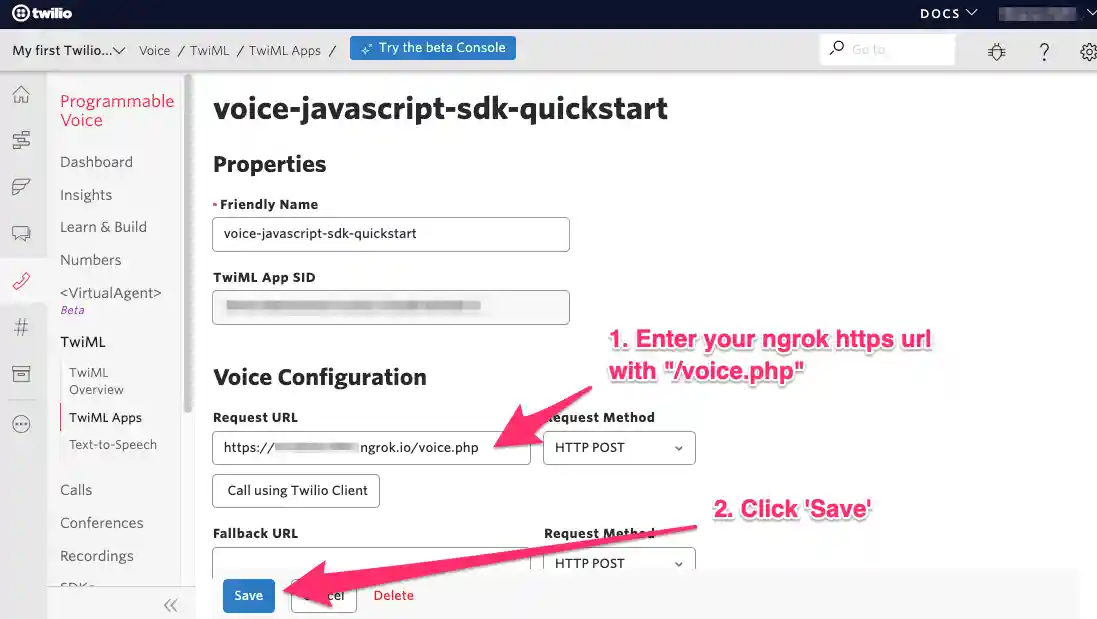
Task: Go to TwiML Apps in the breadcrumb
Action: 285,50
